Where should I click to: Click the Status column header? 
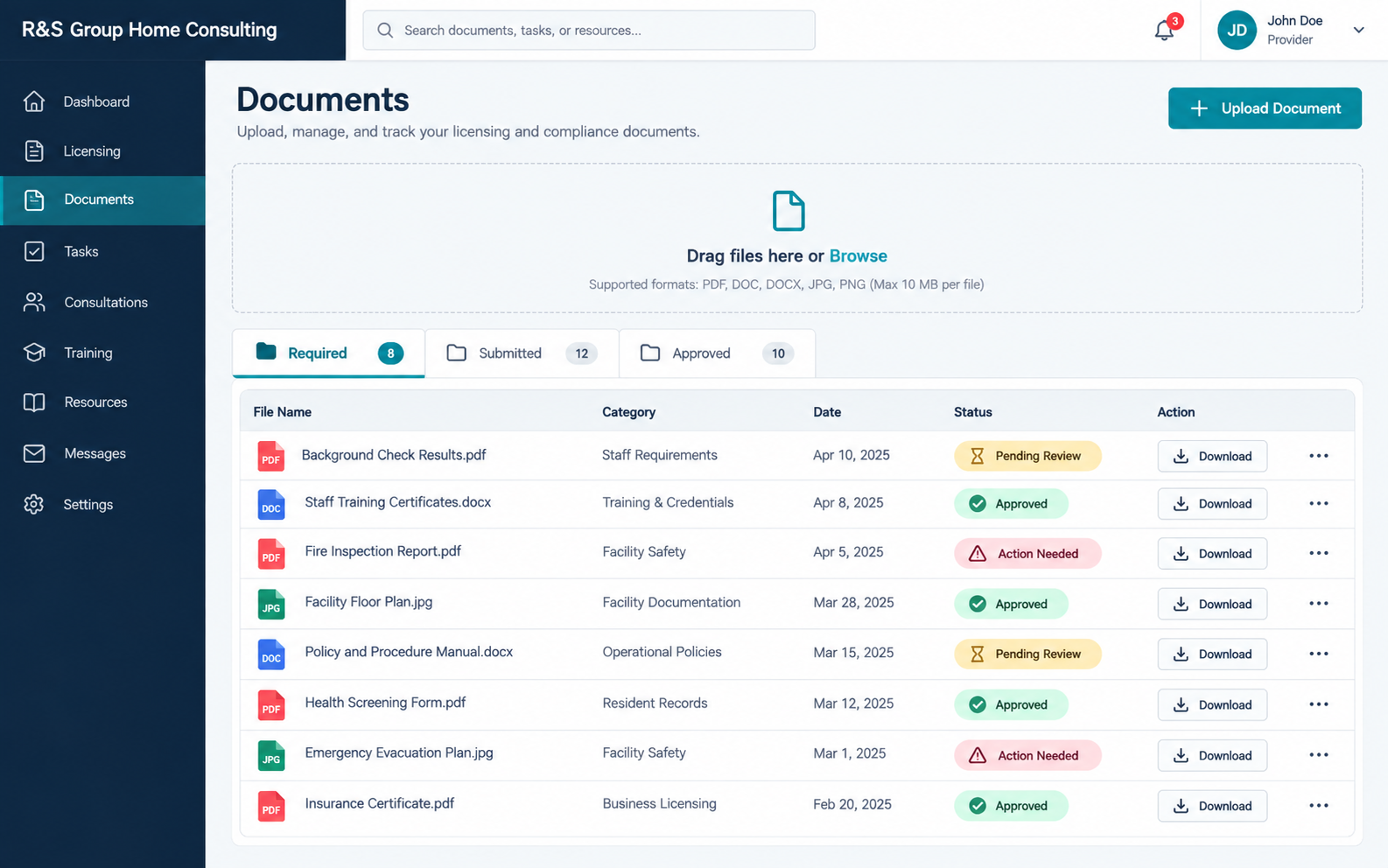coord(973,412)
